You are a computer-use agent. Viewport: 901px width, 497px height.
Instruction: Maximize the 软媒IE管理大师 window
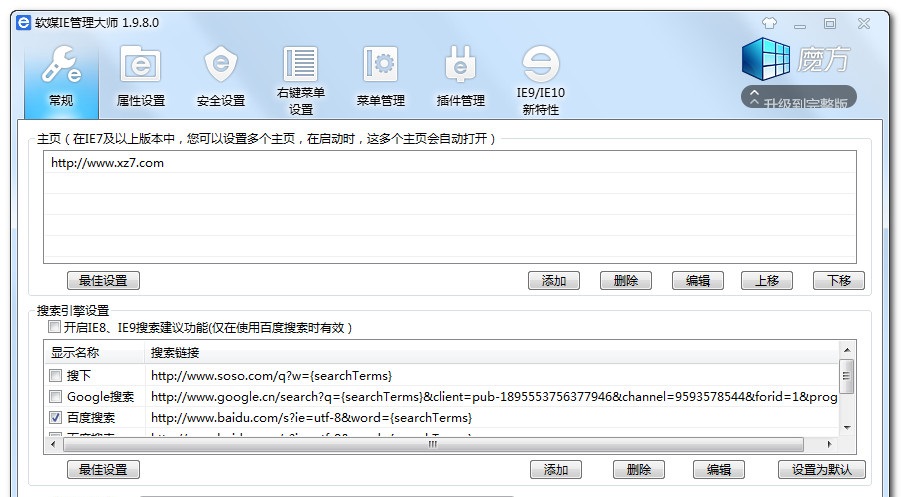tap(830, 24)
